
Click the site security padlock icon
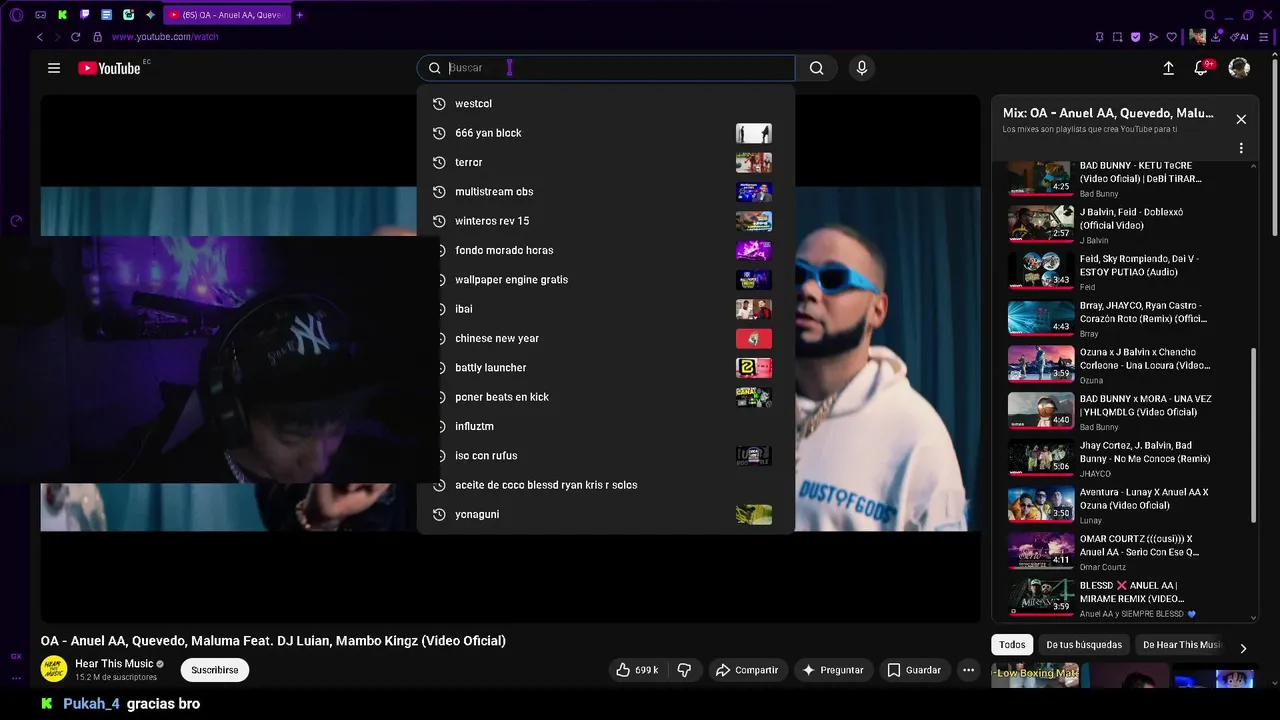tap(97, 37)
